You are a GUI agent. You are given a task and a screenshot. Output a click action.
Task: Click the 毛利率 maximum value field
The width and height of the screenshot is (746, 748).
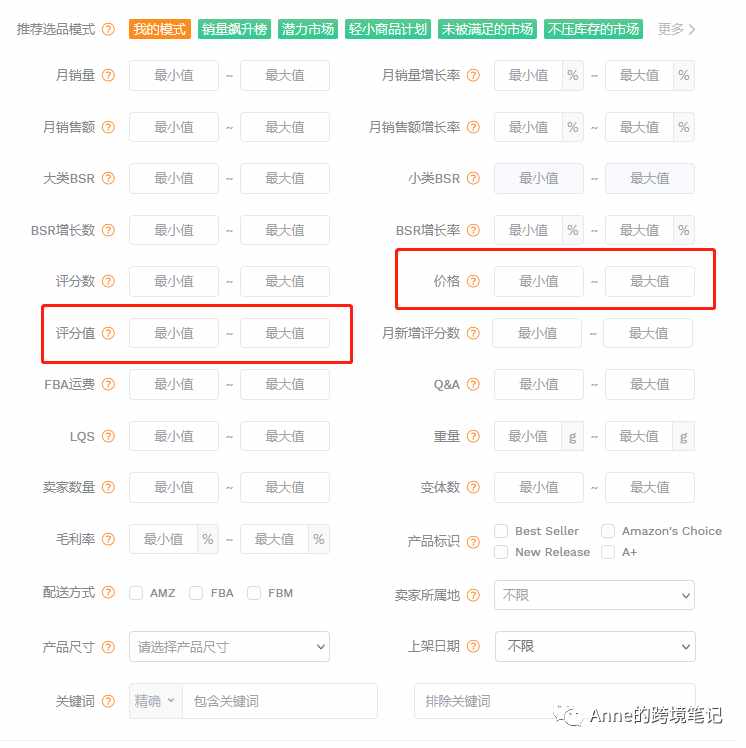tap(274, 539)
